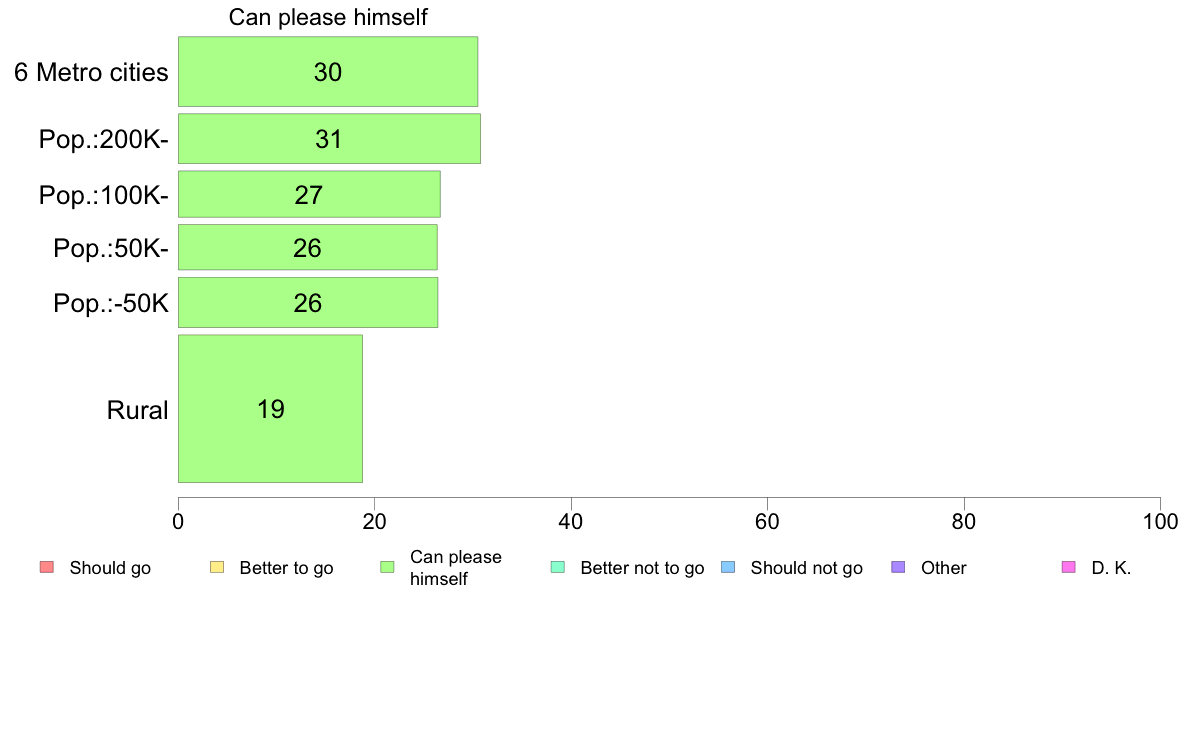Click the Can please himself column title
This screenshot has width=1188, height=736.
click(328, 17)
